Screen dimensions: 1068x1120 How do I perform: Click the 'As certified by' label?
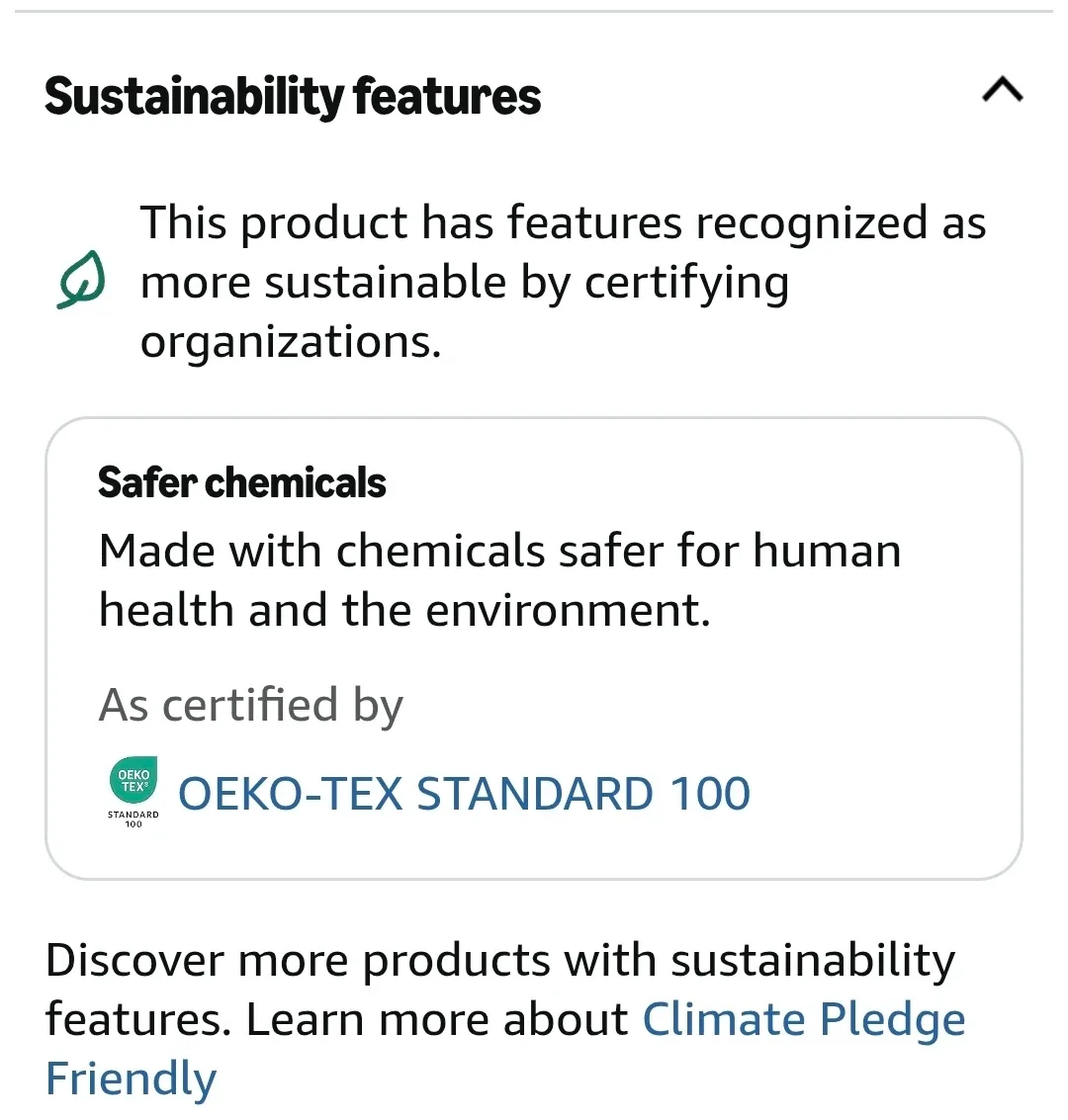(250, 706)
